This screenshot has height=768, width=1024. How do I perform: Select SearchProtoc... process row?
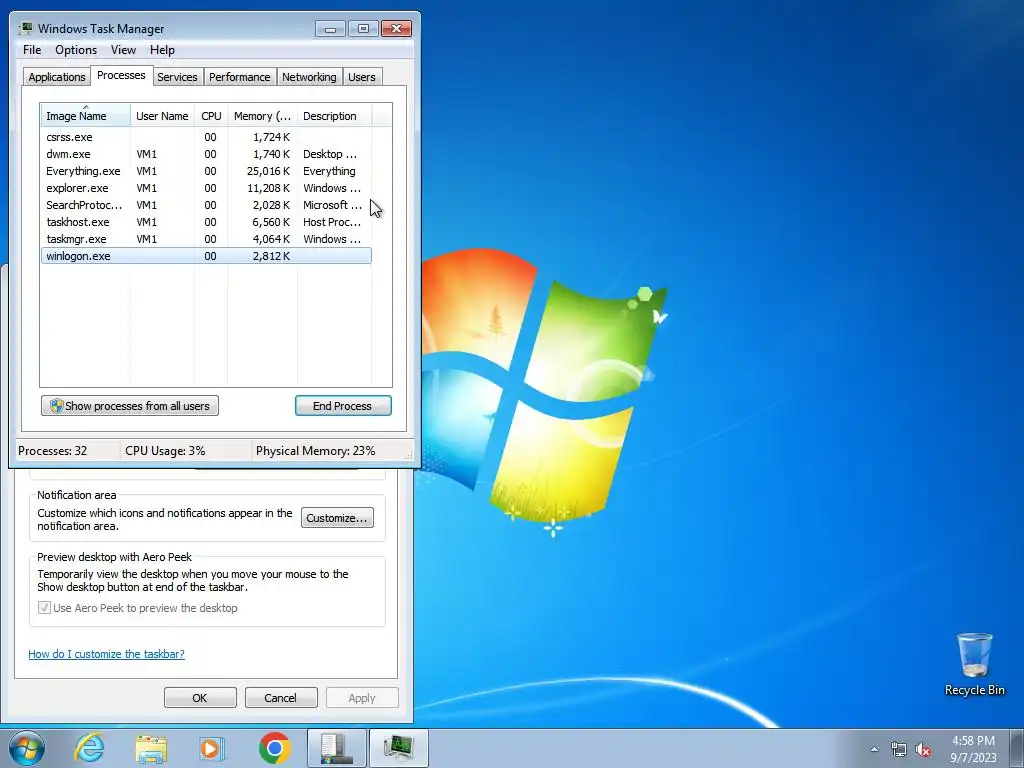(x=206, y=205)
